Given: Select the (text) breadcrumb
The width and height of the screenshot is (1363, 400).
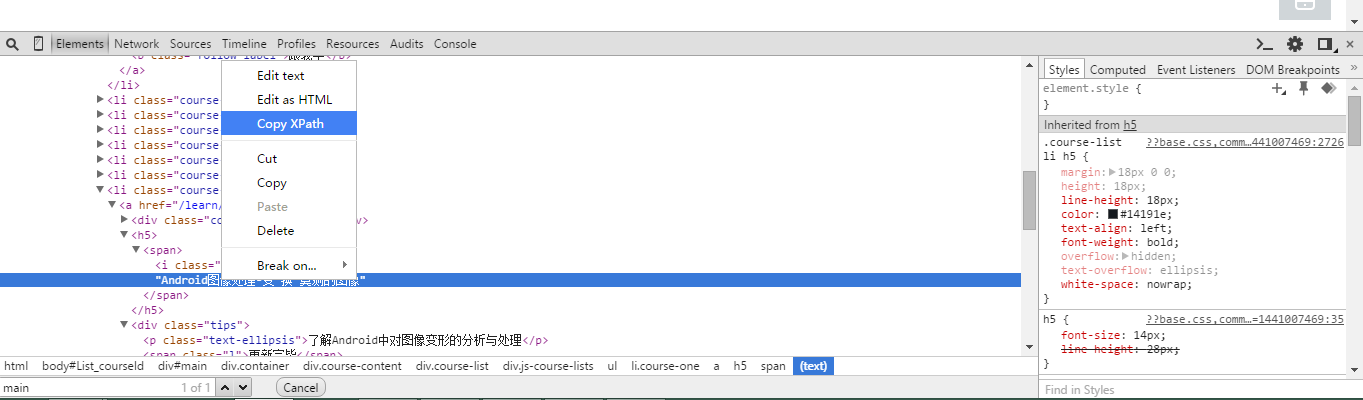Looking at the screenshot, I should 813,366.
